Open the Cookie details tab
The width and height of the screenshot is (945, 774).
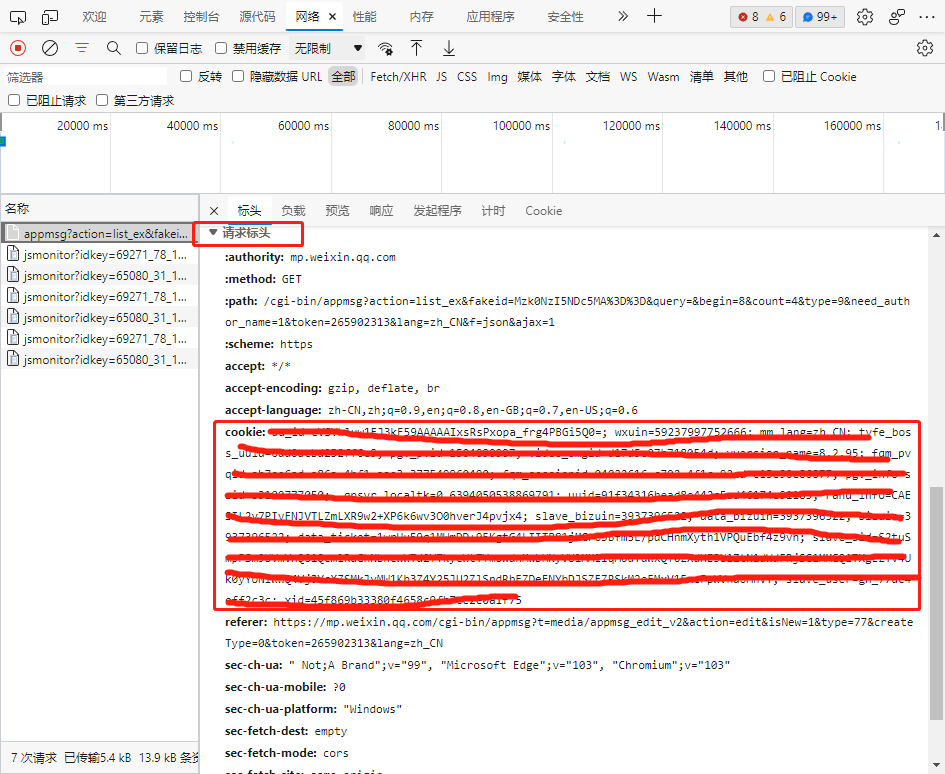pyautogui.click(x=543, y=211)
